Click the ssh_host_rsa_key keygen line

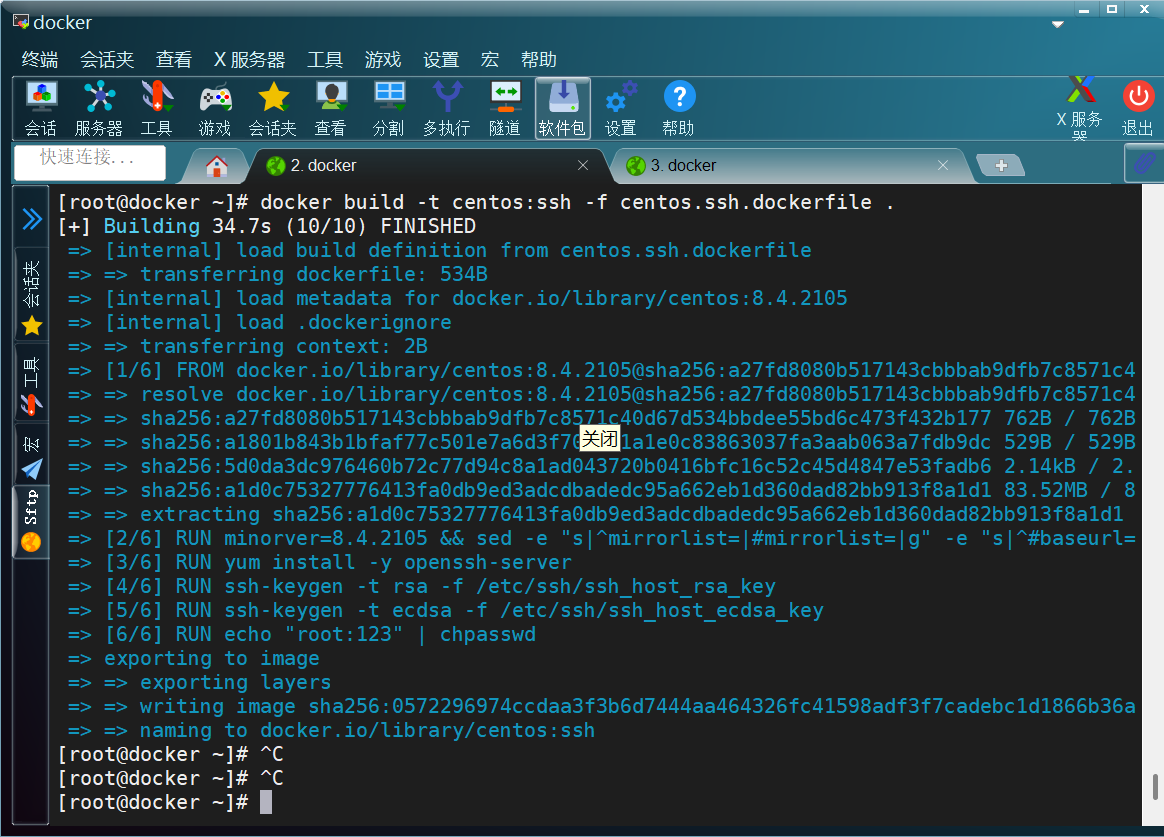tap(422, 586)
